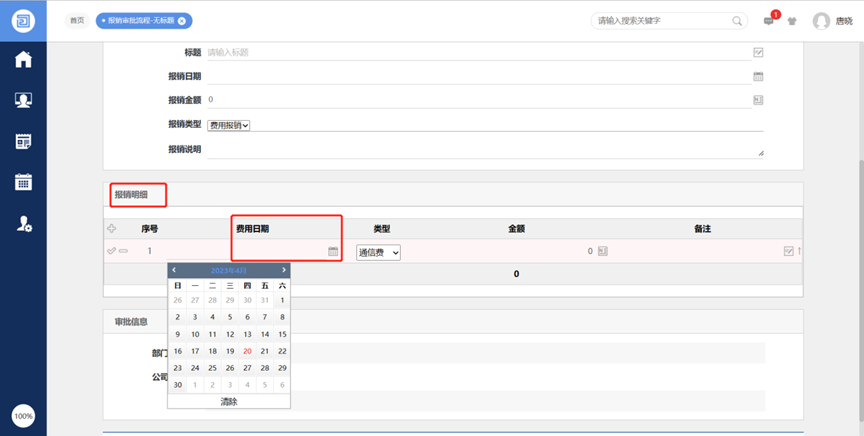Click 清除 to clear the date

pyautogui.click(x=229, y=402)
